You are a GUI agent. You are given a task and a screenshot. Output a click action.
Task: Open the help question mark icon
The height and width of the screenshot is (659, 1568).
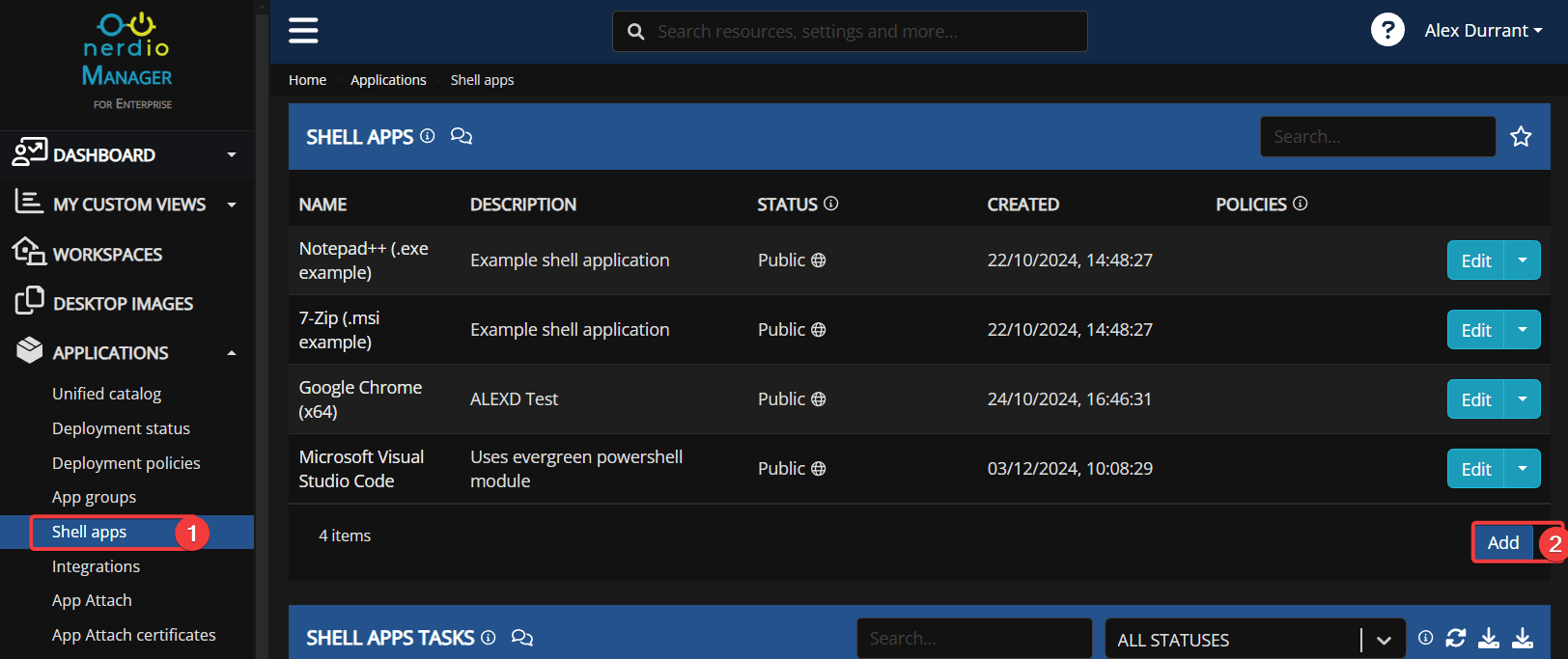pos(1387,30)
